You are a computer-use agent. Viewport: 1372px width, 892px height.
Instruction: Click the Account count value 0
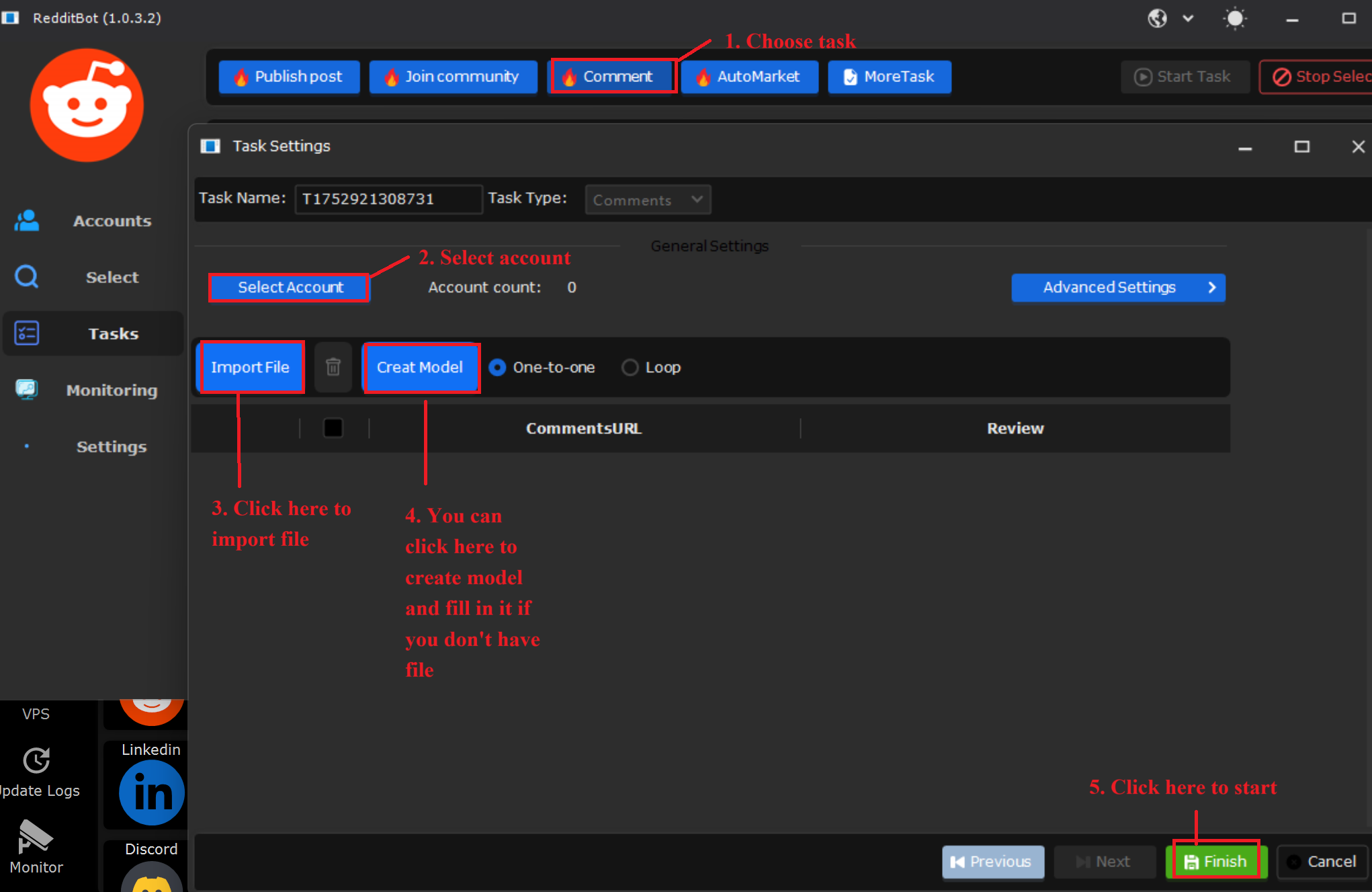coord(572,288)
